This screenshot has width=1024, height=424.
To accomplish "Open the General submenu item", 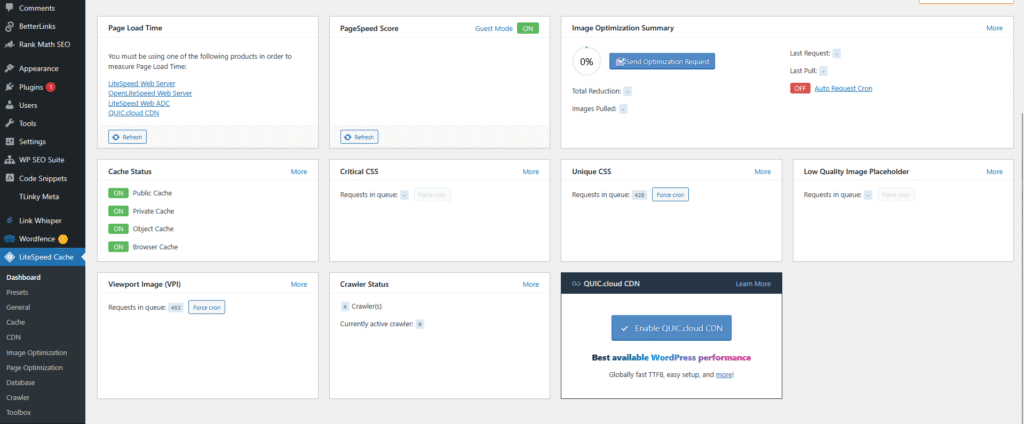I will click(x=18, y=307).
